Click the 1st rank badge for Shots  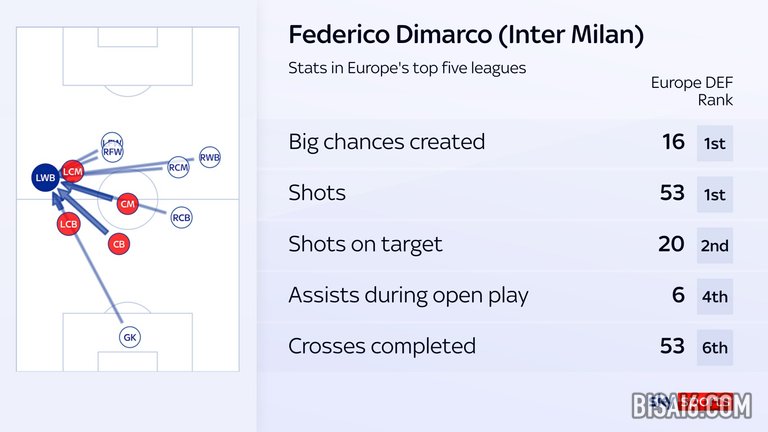(715, 194)
